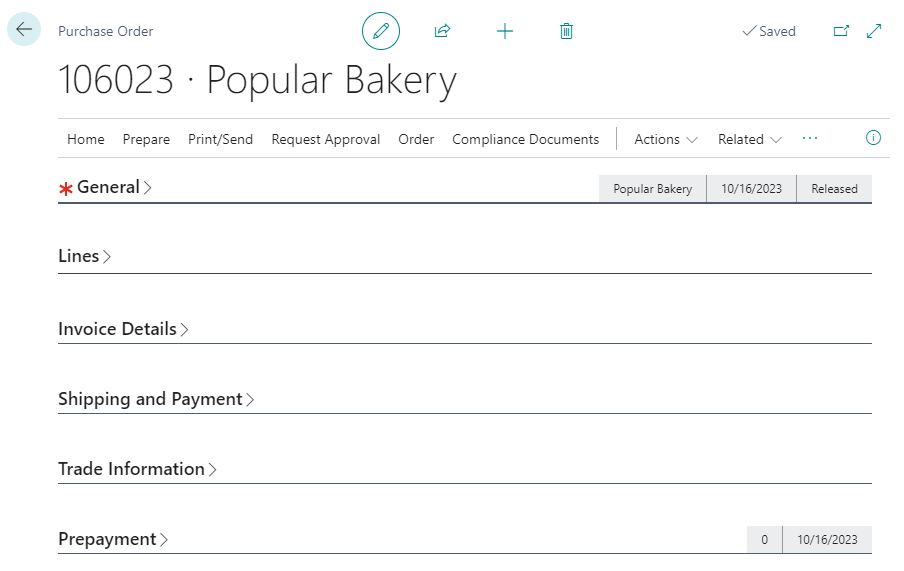The width and height of the screenshot is (904, 571).
Task: Open the Print/Send menu
Action: [220, 139]
